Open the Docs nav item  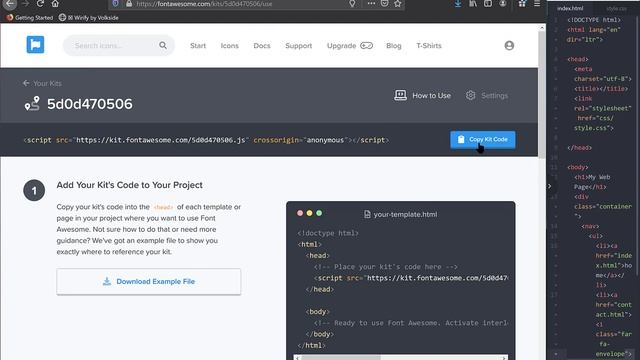pyautogui.click(x=262, y=46)
